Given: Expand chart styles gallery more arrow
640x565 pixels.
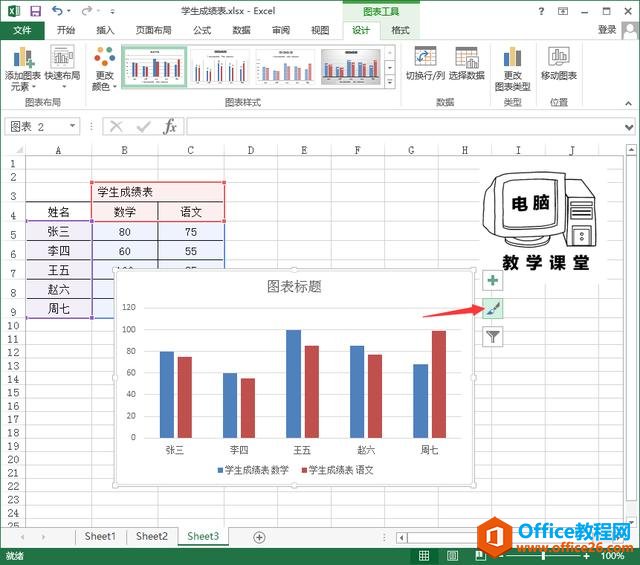Looking at the screenshot, I should [390, 82].
